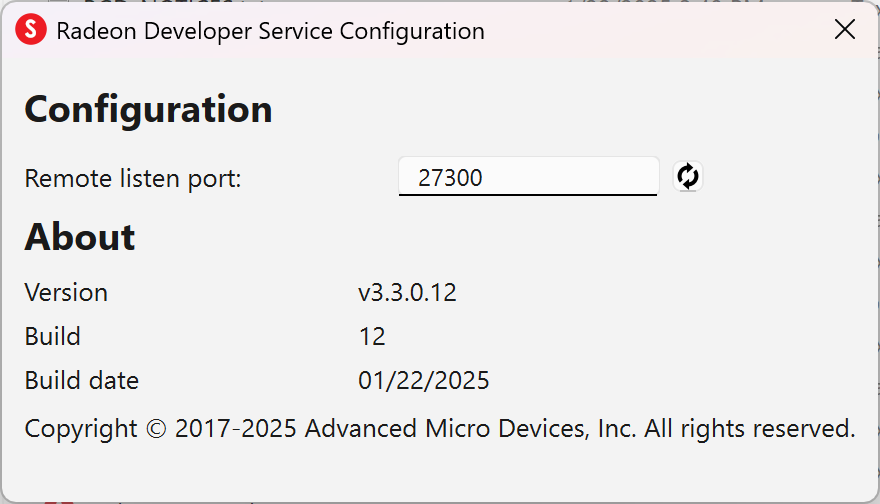The image size is (880, 504).
Task: Click the Build label row
Action: (53, 337)
